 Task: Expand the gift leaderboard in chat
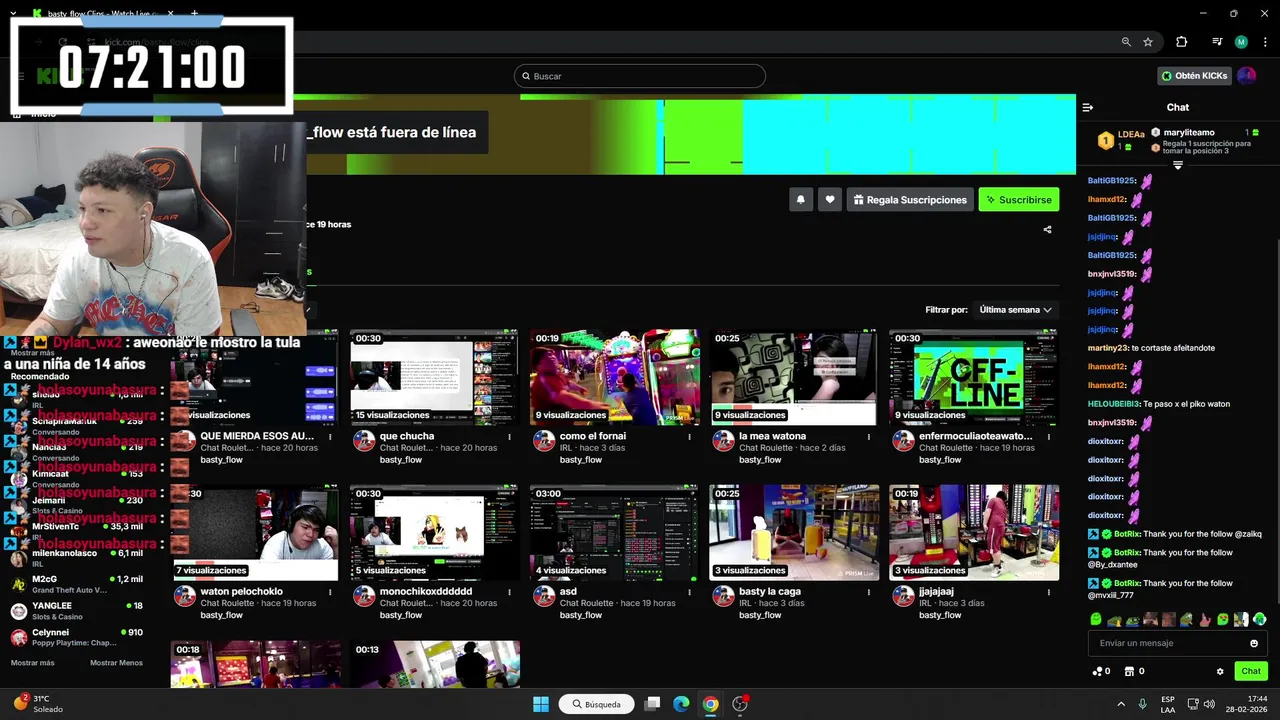(1177, 165)
